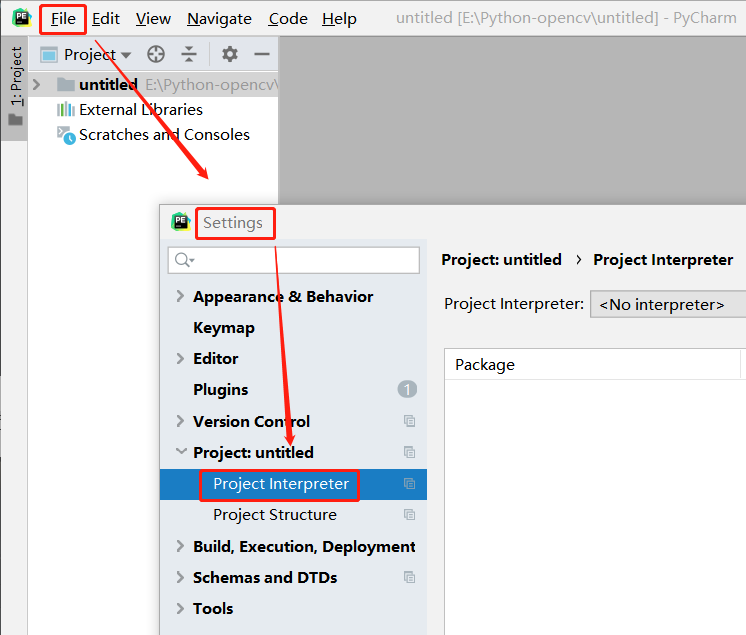746x635 pixels.
Task: Select Project Structure in settings tree
Action: (274, 515)
